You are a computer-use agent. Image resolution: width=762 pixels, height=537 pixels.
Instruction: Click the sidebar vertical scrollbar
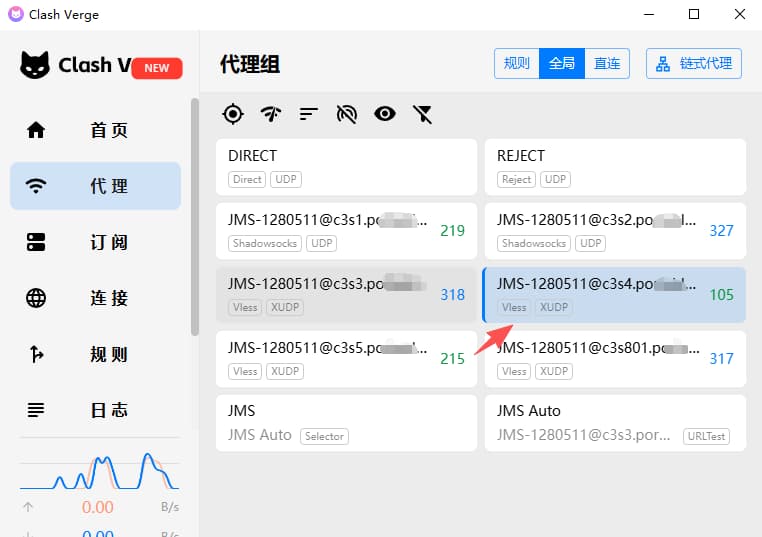tap(195, 217)
